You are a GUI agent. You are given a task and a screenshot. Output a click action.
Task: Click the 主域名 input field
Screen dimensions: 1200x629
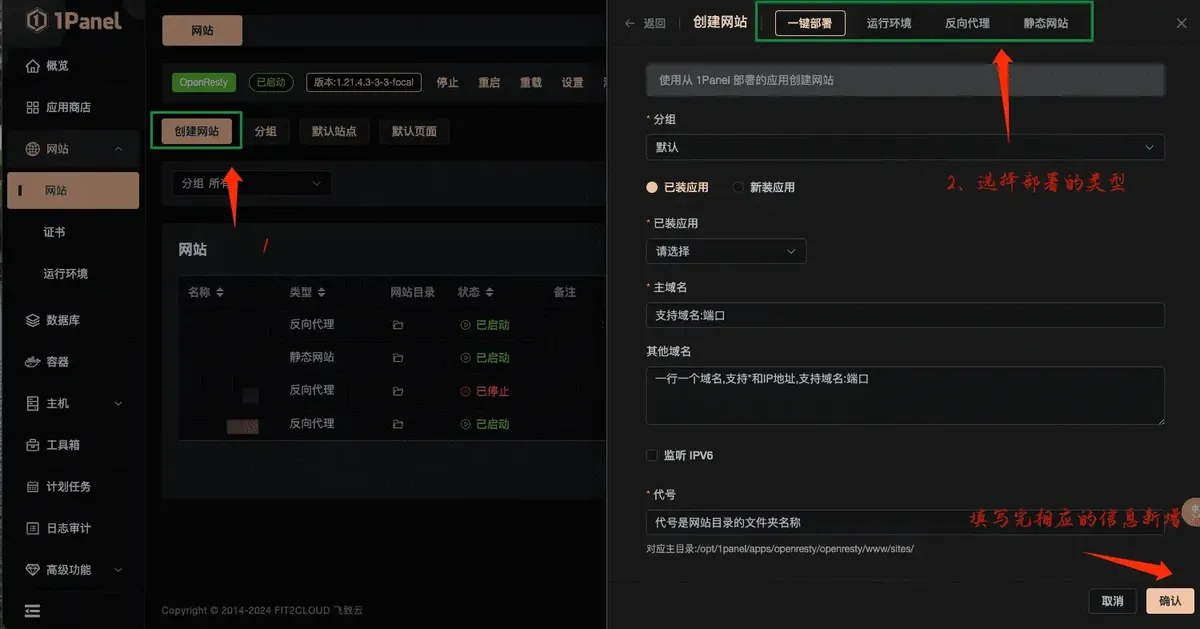point(905,315)
